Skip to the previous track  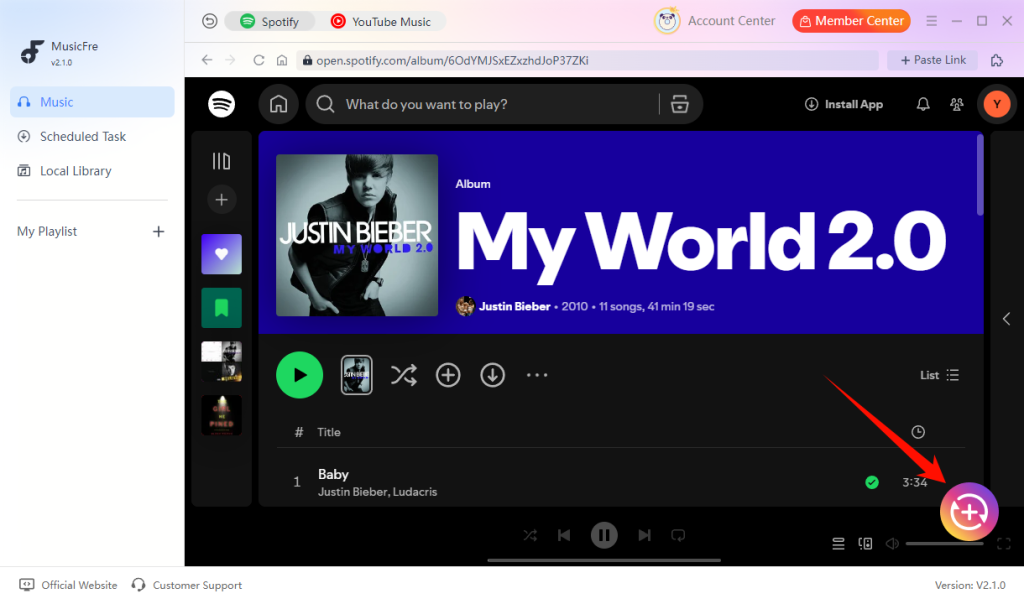click(564, 535)
